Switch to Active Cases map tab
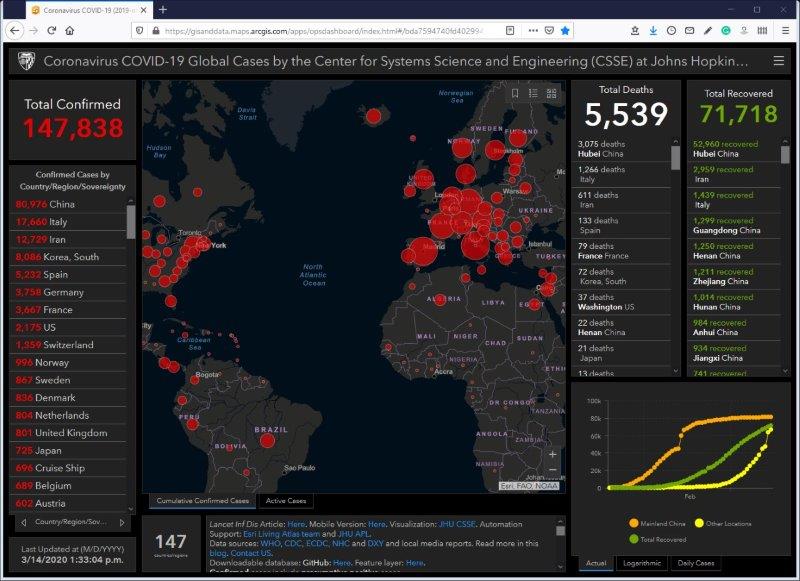The image size is (800, 581). coord(286,500)
